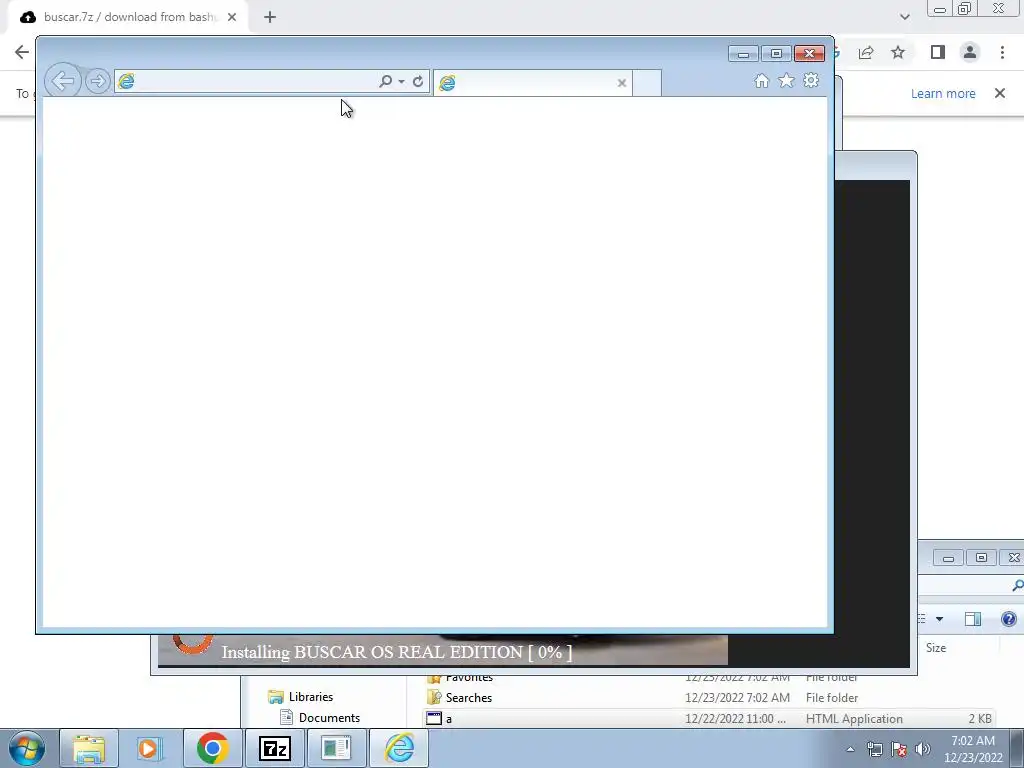Maximize the Internet Explorer window
The height and width of the screenshot is (768, 1024).
click(x=776, y=54)
